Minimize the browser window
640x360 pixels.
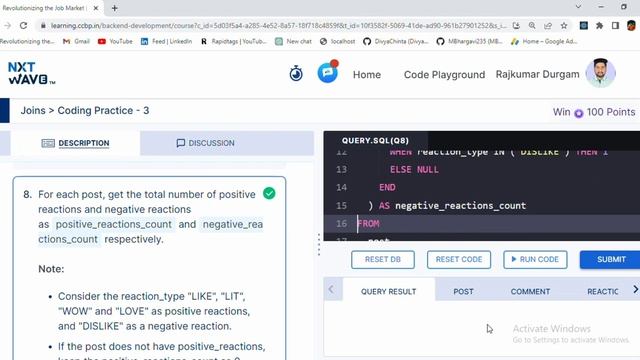point(601,7)
